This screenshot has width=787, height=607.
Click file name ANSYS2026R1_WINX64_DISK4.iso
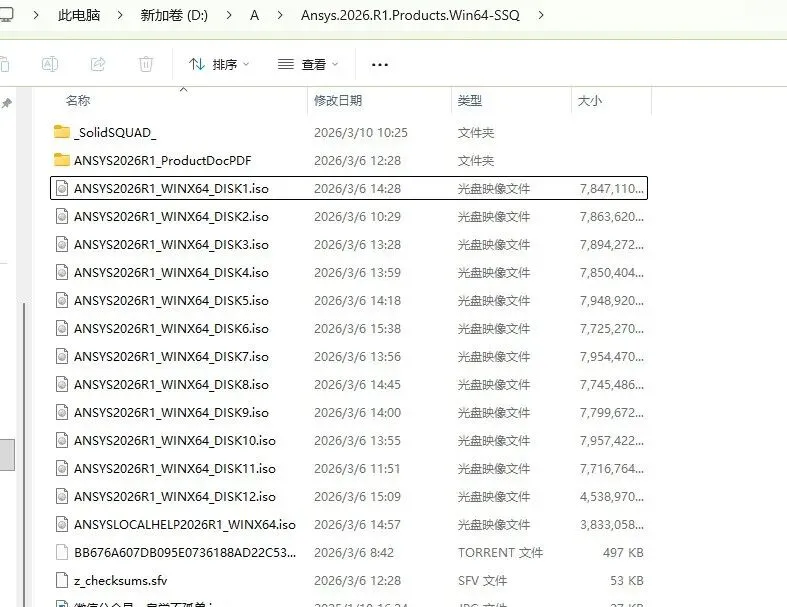(171, 273)
